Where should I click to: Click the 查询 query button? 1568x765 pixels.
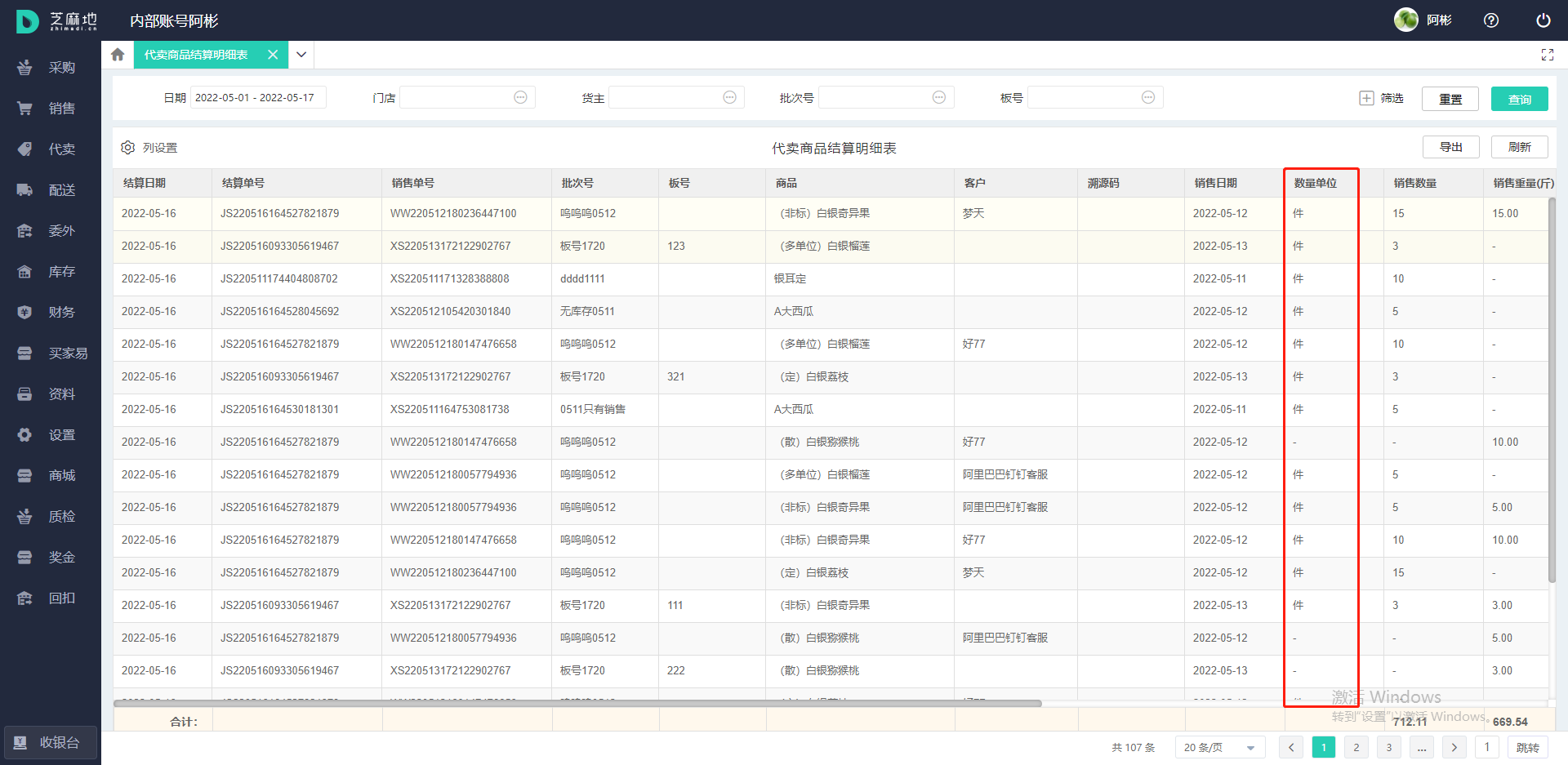pyautogui.click(x=1520, y=99)
